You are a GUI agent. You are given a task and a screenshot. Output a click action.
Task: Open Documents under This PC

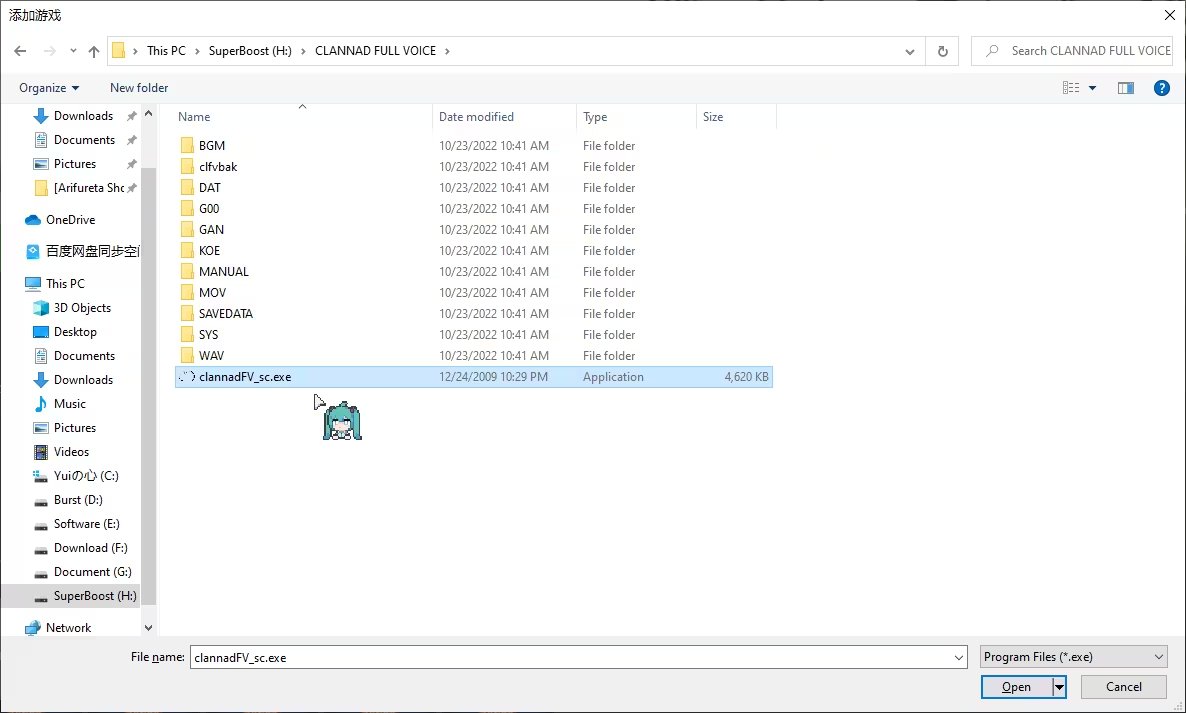[84, 356]
